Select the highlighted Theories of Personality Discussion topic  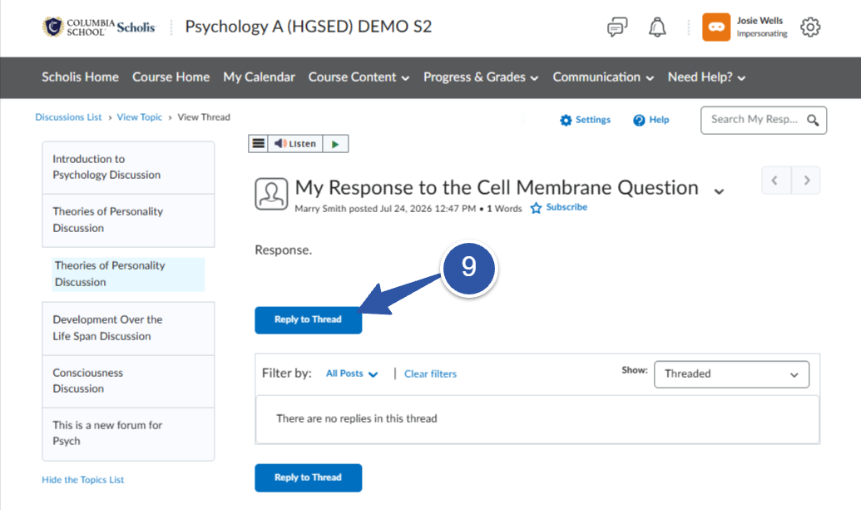pos(128,274)
